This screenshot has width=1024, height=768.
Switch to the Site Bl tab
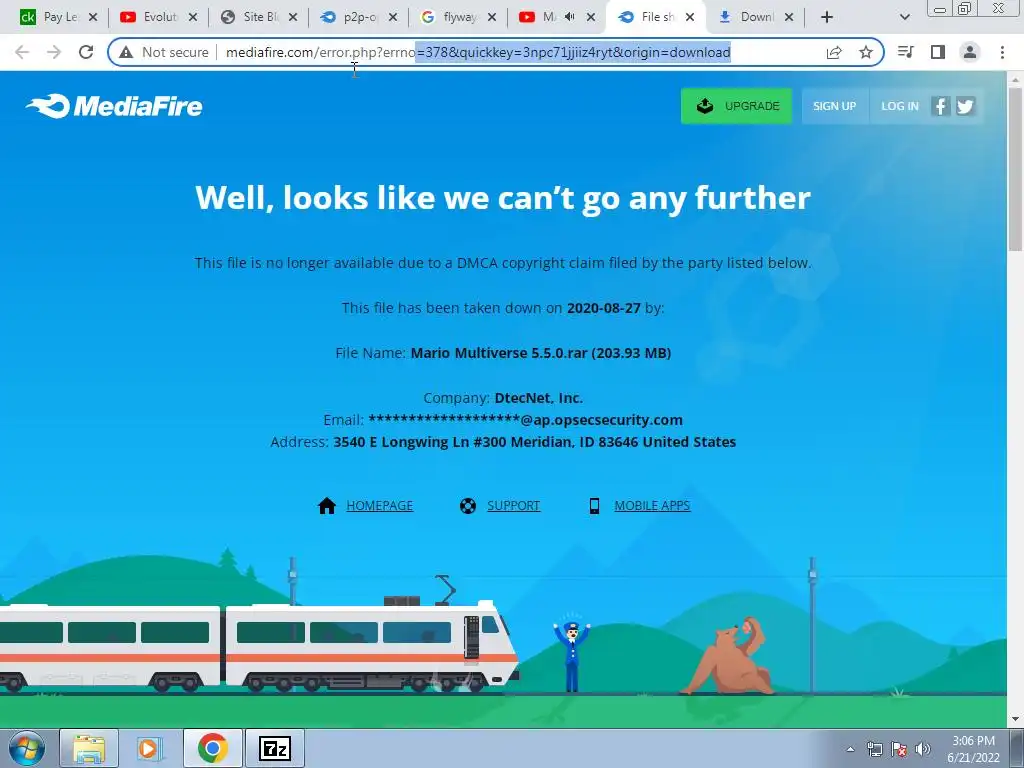pyautogui.click(x=257, y=17)
